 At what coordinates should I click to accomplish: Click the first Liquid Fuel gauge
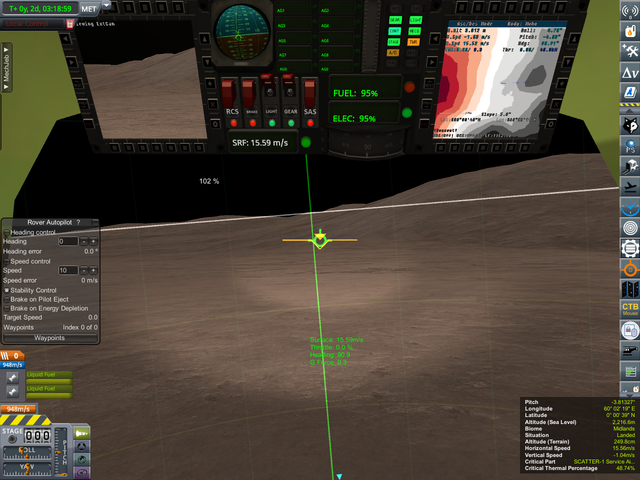tap(49, 378)
